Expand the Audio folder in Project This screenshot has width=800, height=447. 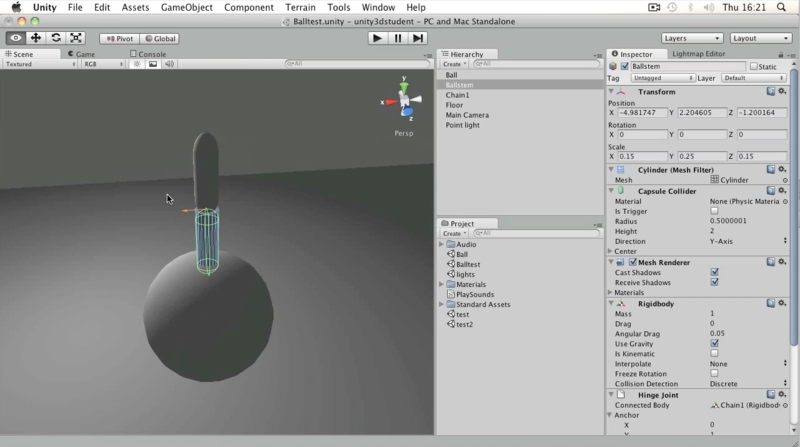(441, 244)
